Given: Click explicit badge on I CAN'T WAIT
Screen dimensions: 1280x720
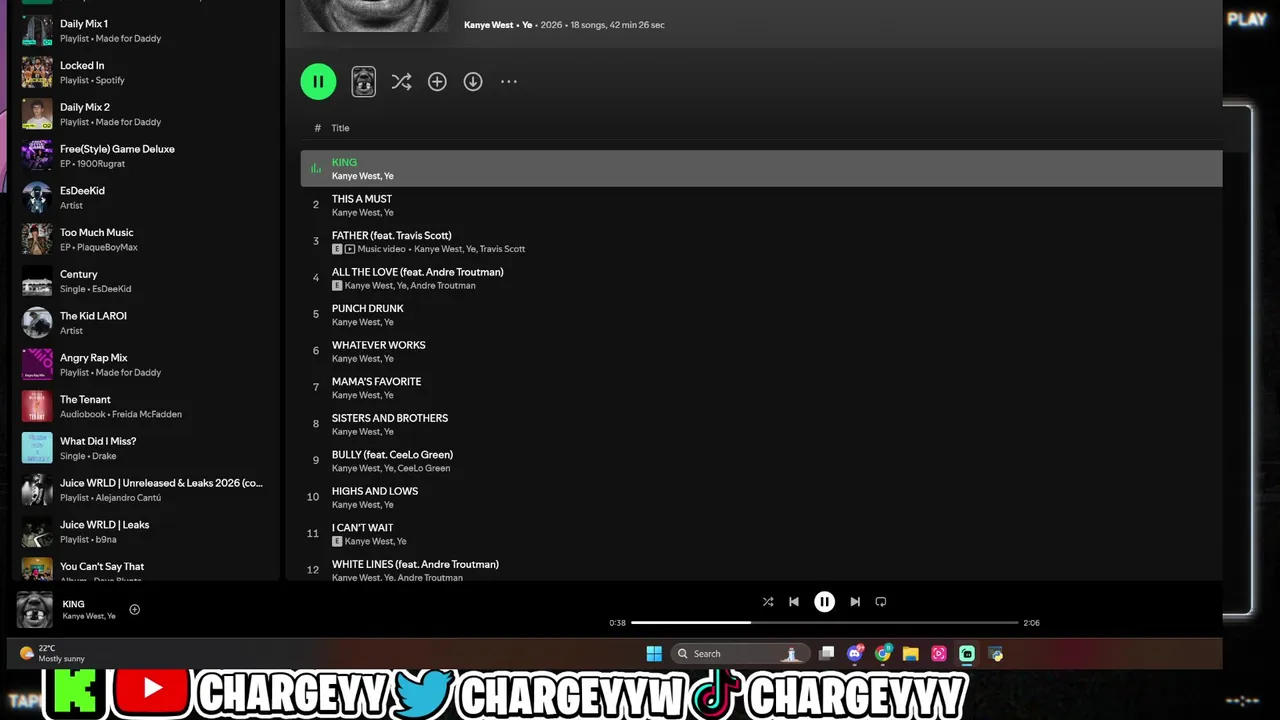Looking at the screenshot, I should (337, 542).
